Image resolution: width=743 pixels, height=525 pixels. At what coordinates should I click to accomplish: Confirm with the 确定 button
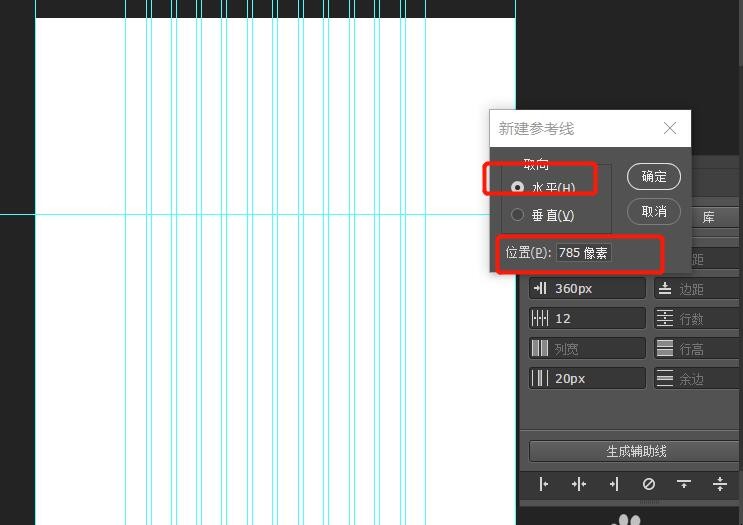pos(654,177)
